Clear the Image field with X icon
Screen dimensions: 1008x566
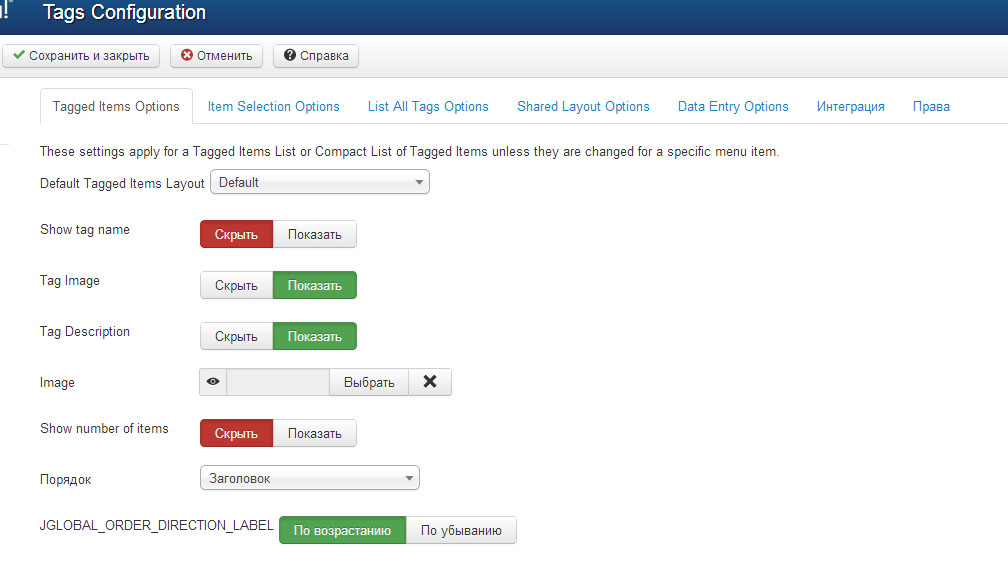[x=430, y=382]
